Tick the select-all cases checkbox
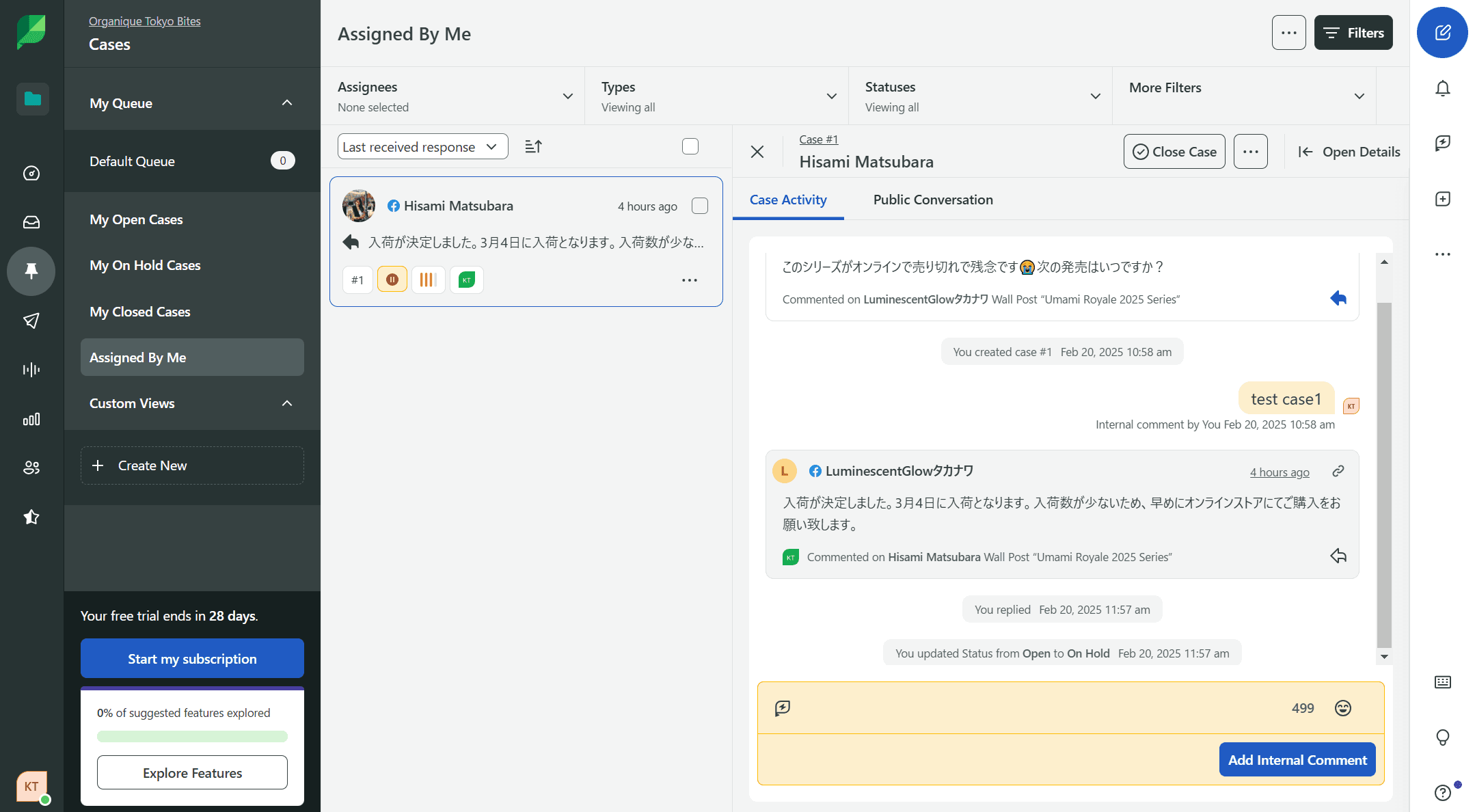 coord(690,146)
